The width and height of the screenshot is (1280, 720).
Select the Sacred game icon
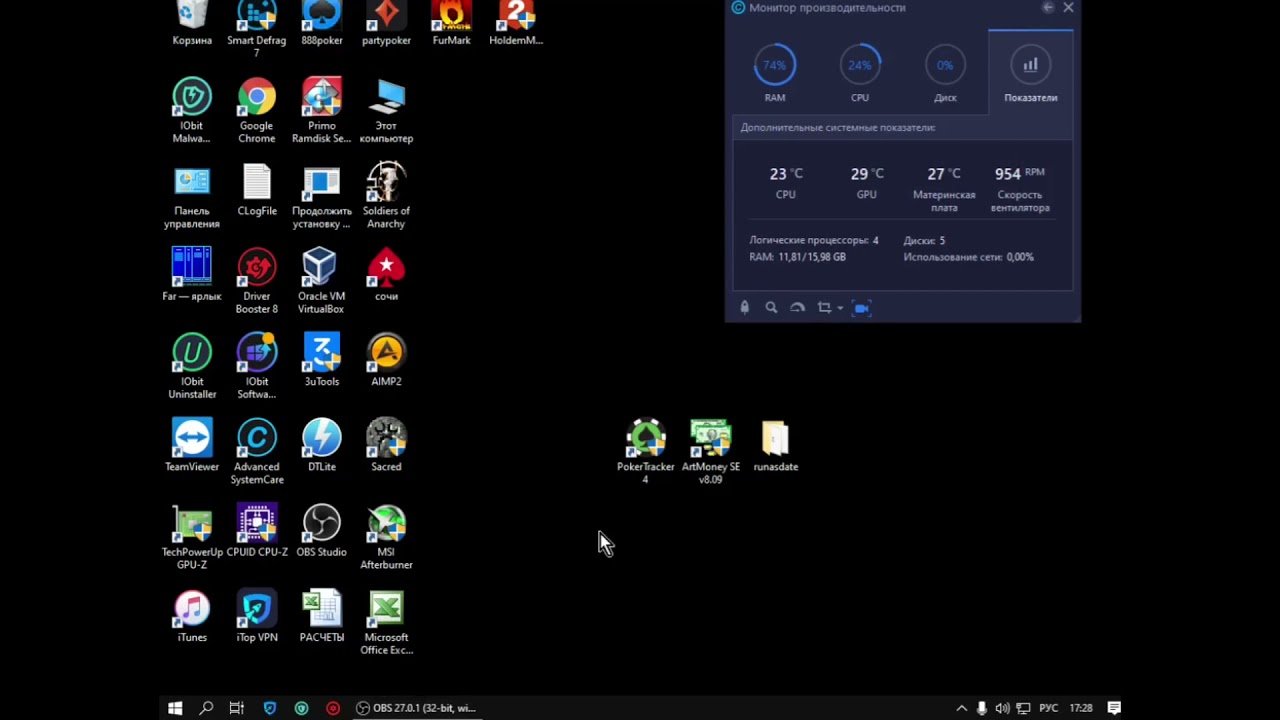coord(386,445)
